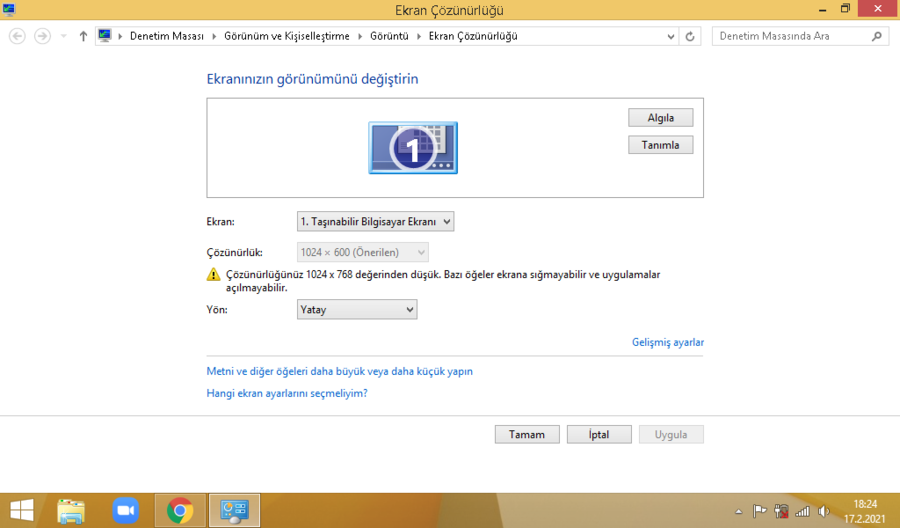Image resolution: width=900 pixels, height=528 pixels.
Task: Click the Tamam button
Action: (x=527, y=434)
